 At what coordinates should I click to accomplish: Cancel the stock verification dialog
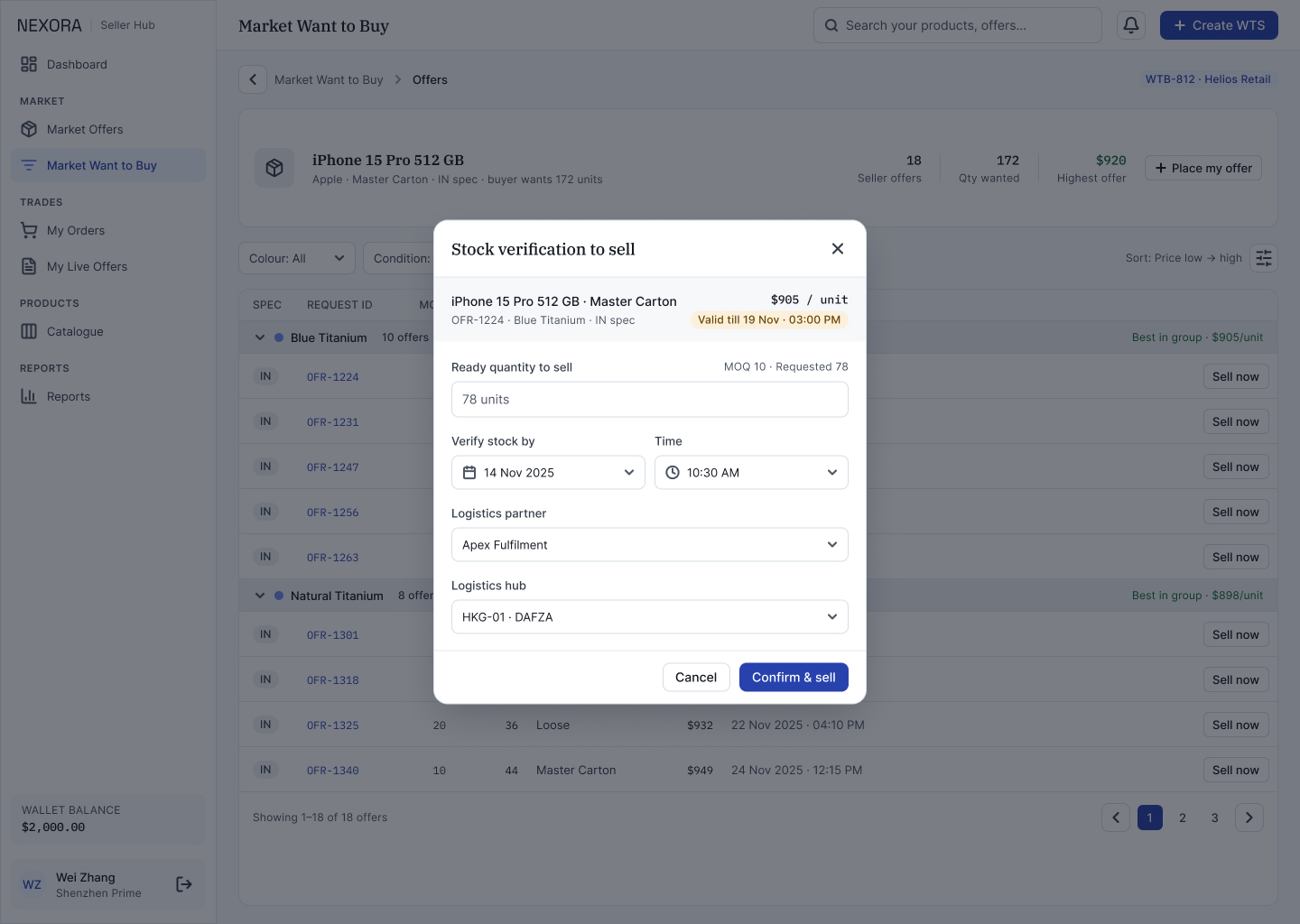point(696,678)
